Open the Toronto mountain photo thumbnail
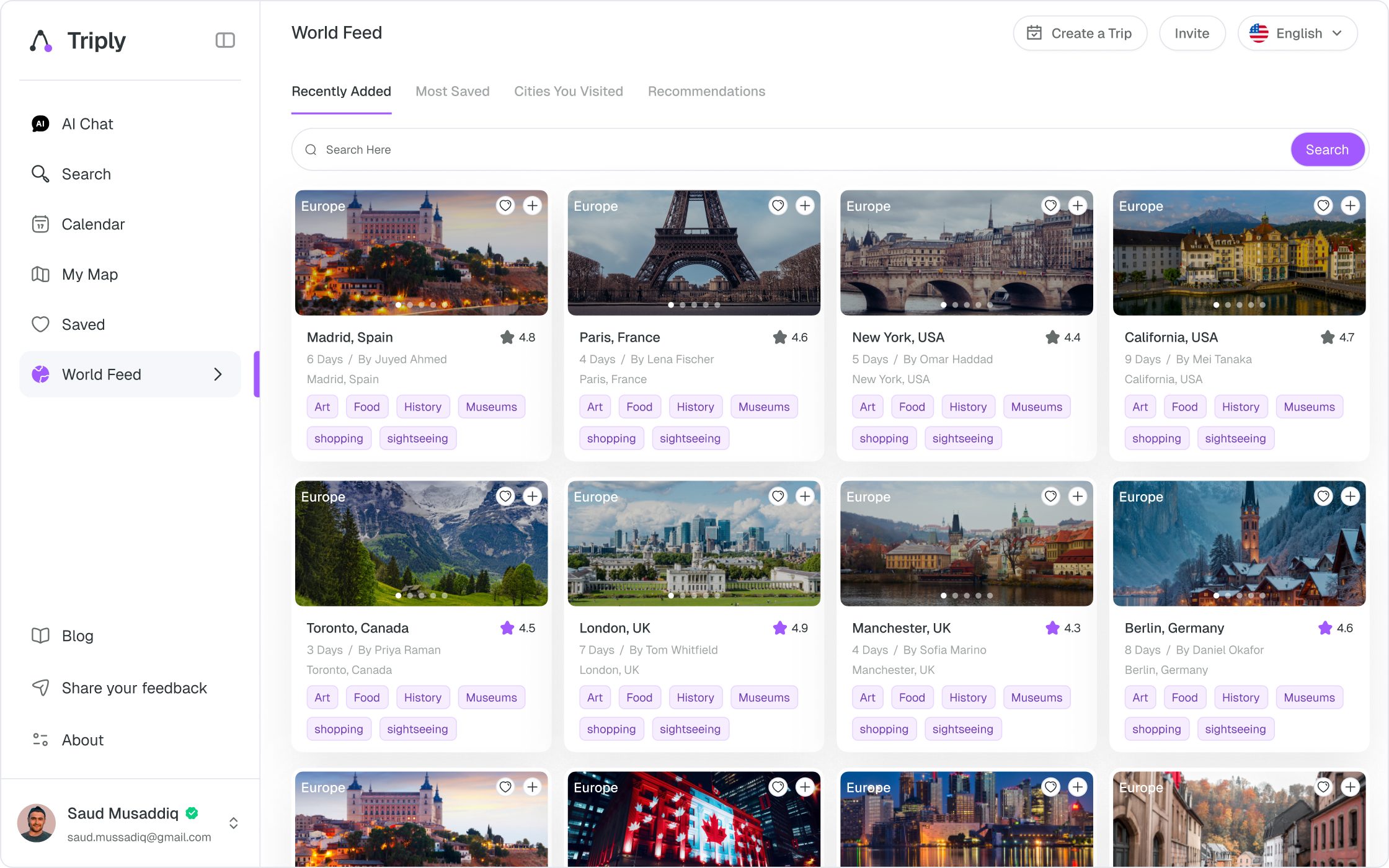 (421, 544)
